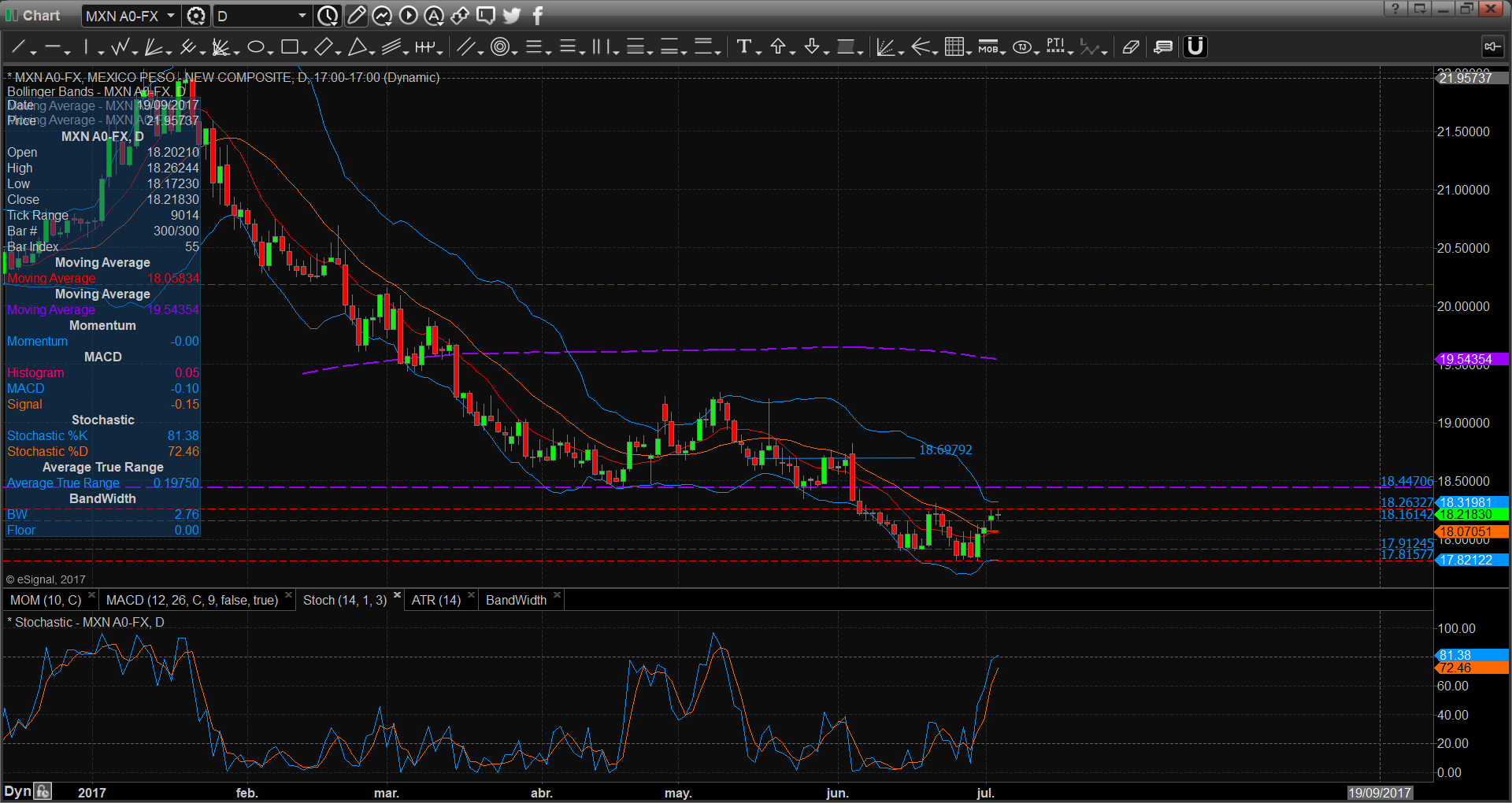The width and height of the screenshot is (1512, 803).
Task: Click the green 18.21830 price marker
Action: point(1471,514)
